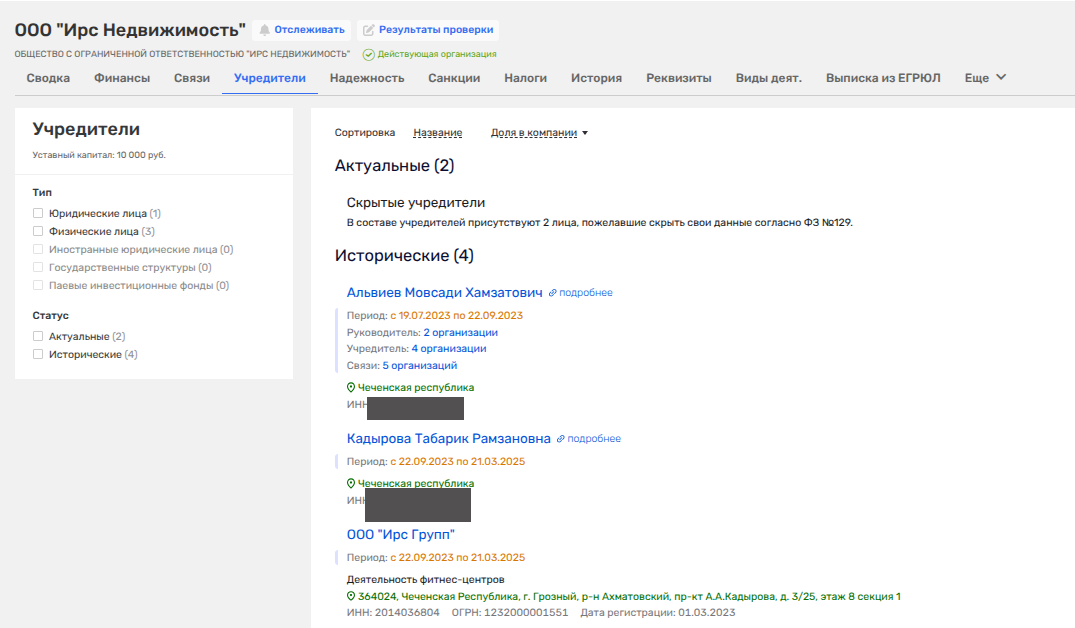The width and height of the screenshot is (1075, 628).
Task: Click location pin under Альвиев Мовсади Хамзатович
Action: pos(351,387)
